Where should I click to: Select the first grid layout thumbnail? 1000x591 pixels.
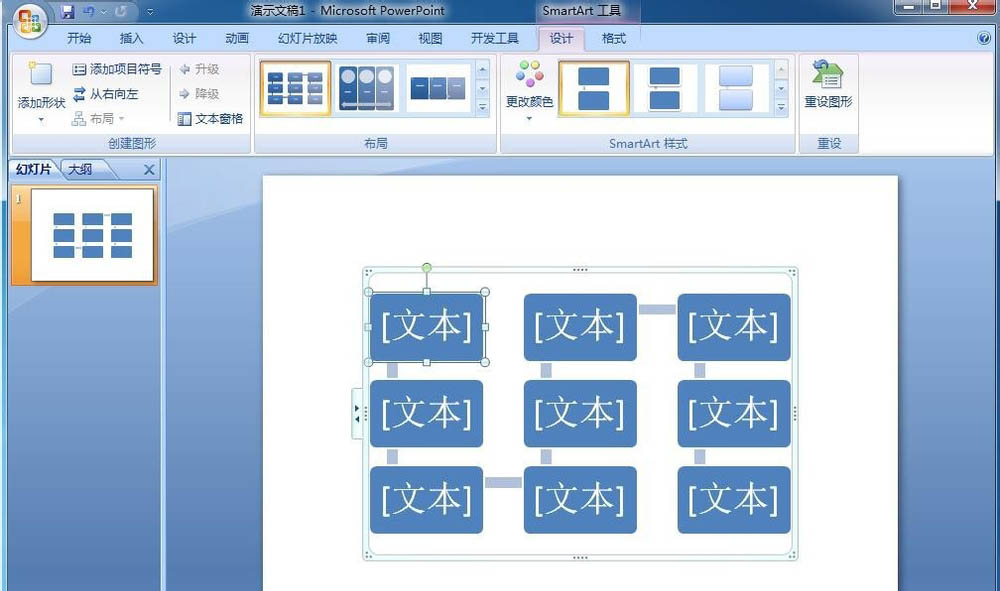[x=295, y=88]
